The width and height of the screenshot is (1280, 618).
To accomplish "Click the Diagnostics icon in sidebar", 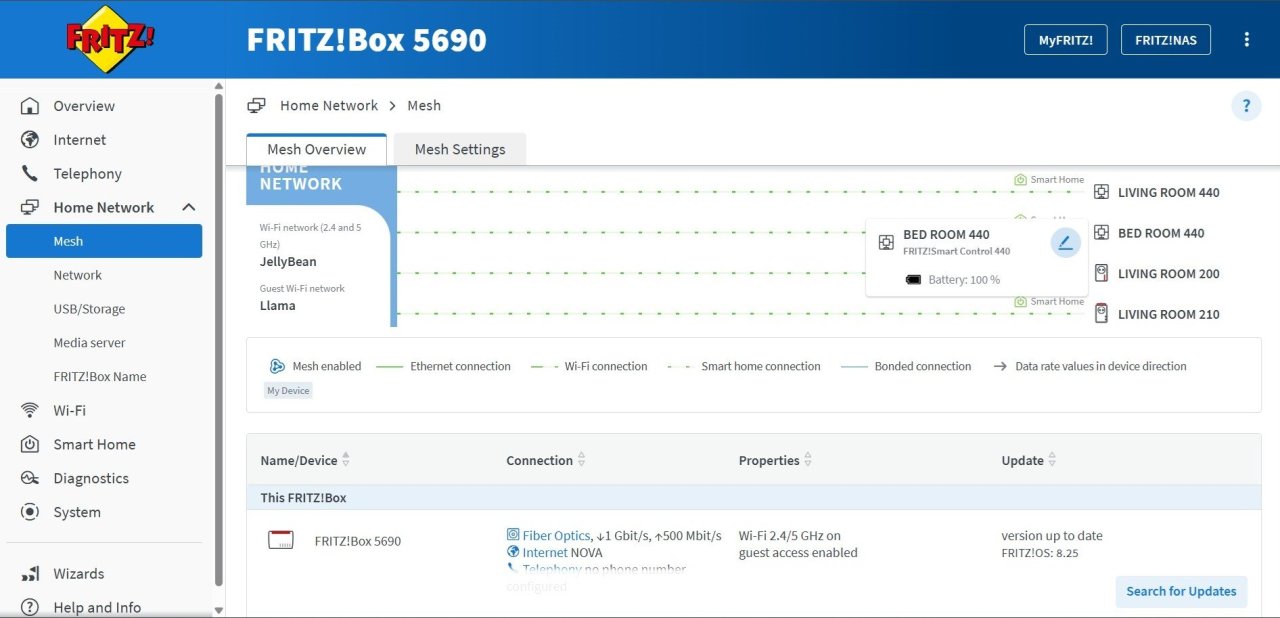I will pyautogui.click(x=30, y=479).
